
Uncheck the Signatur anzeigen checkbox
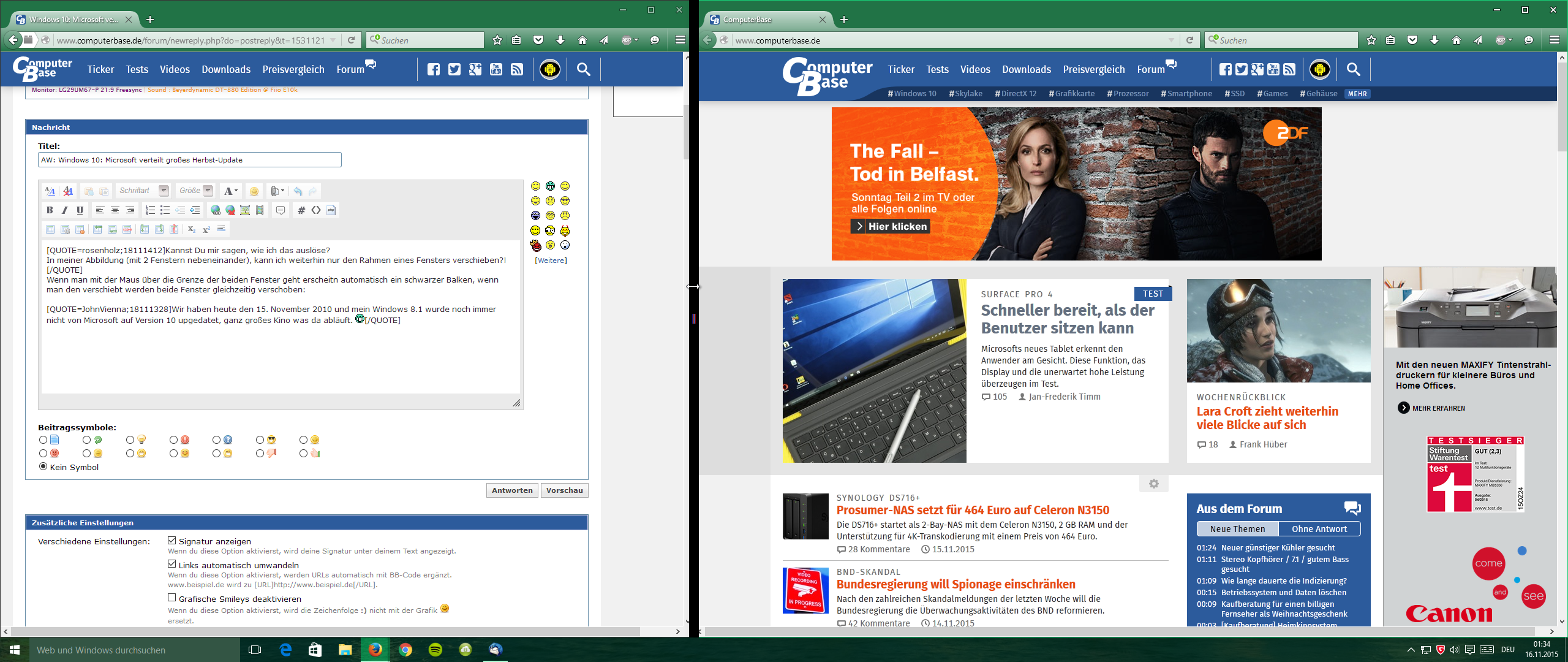pos(172,541)
